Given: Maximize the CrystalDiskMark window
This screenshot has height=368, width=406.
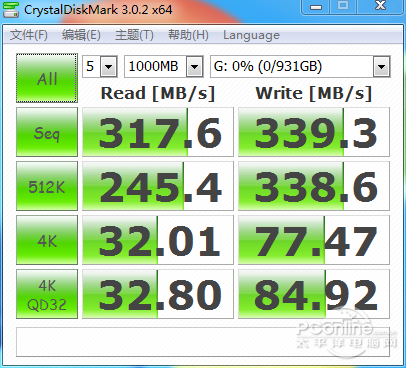Looking at the screenshot, I should click(343, 7).
